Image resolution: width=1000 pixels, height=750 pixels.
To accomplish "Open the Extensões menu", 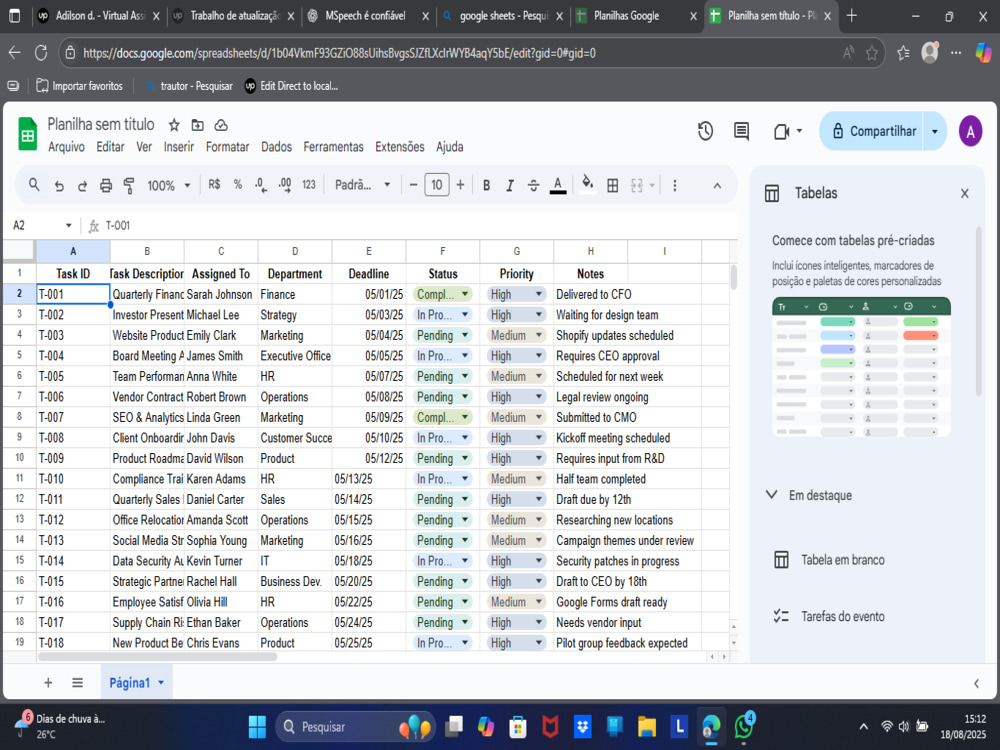I will (400, 147).
